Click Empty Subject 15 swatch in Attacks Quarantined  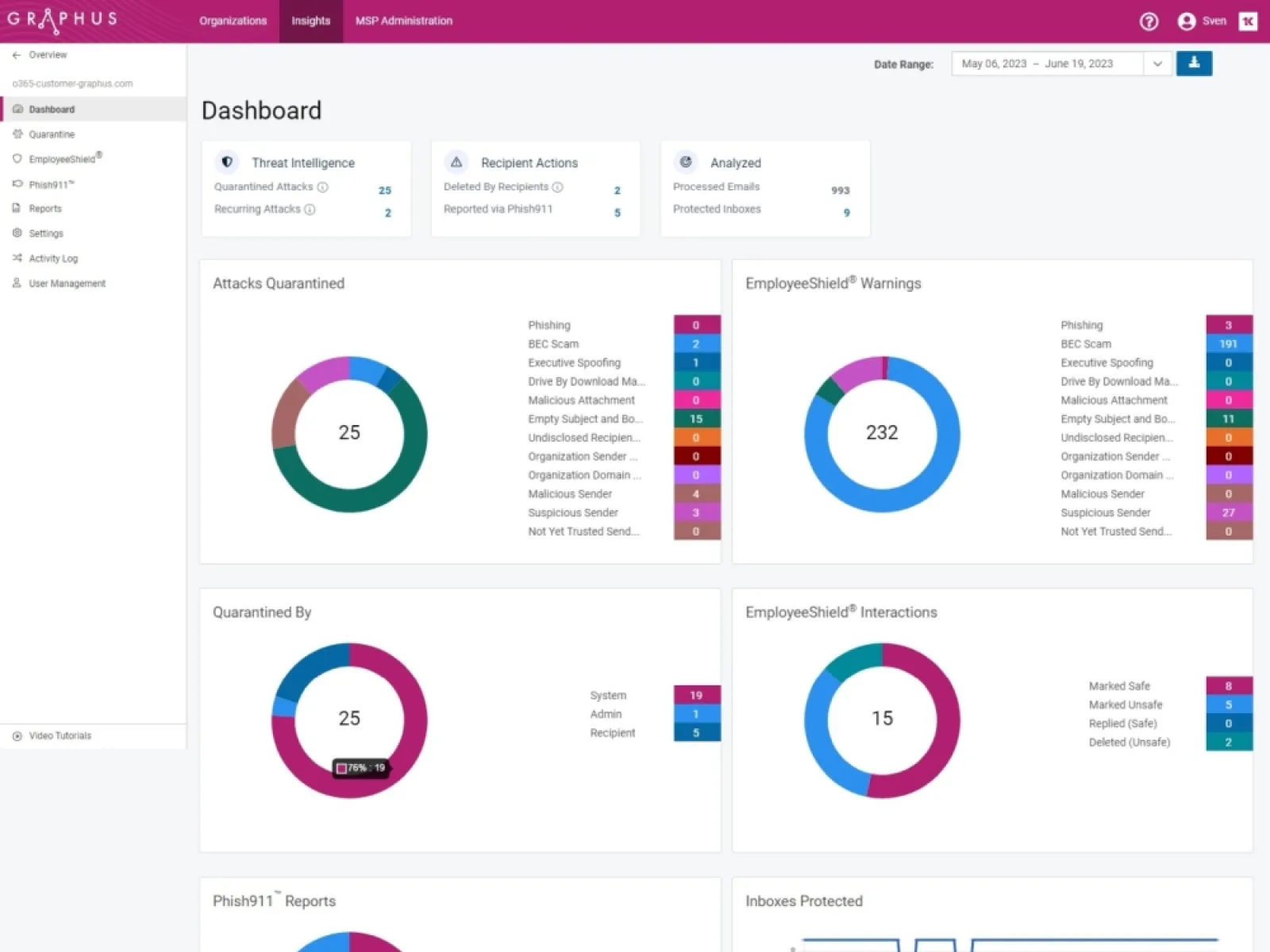(697, 419)
